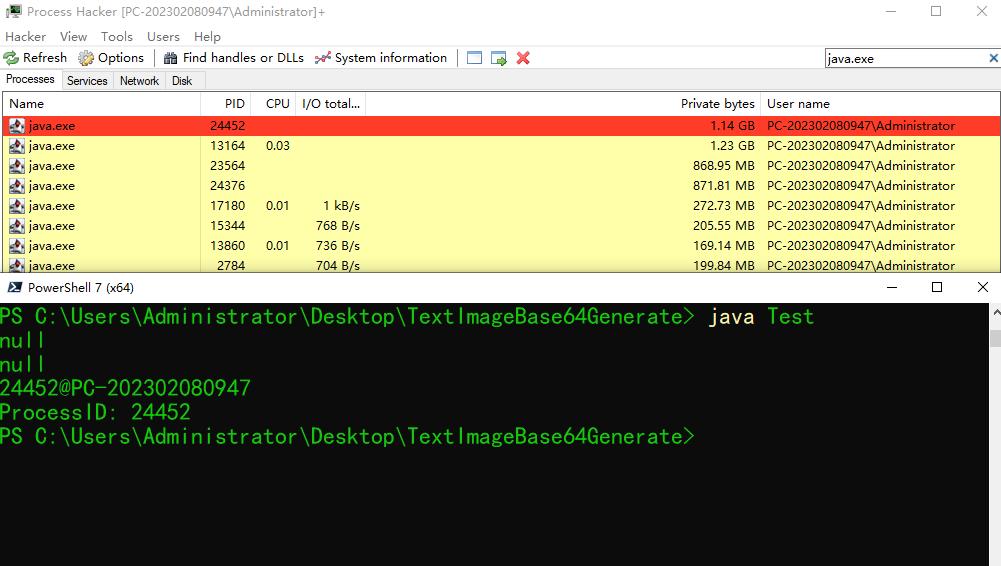Click the PowerShell 7 title bar icon

(x=14, y=287)
